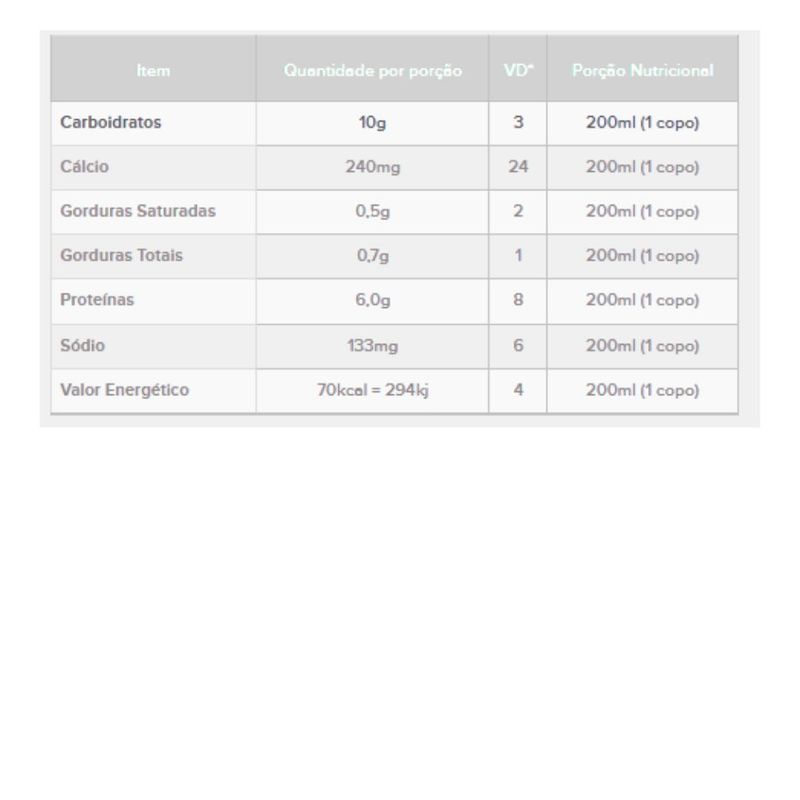
Task: Select the Carboidratos row label
Action: coord(111,123)
